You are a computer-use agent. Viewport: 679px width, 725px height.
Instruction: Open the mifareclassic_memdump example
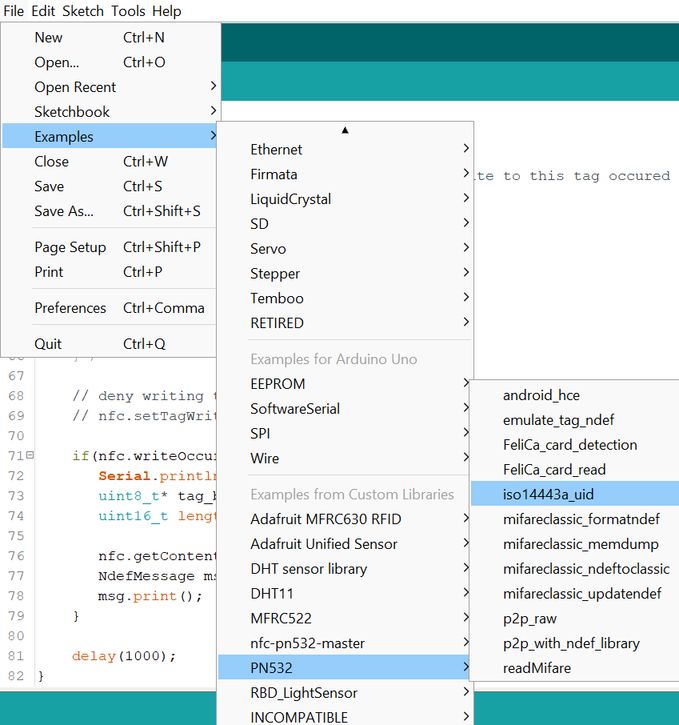click(x=575, y=544)
